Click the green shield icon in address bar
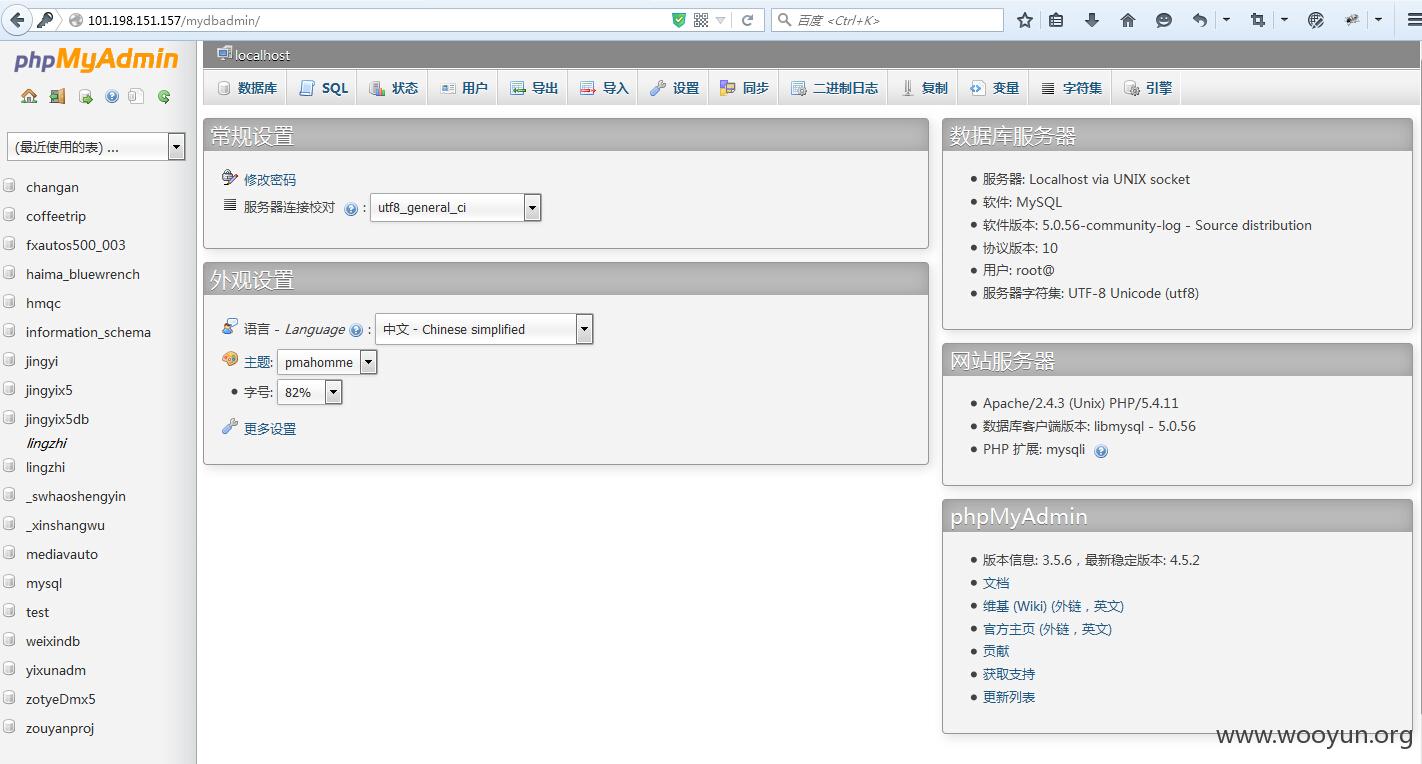Image resolution: width=1422 pixels, height=764 pixels. tap(679, 20)
